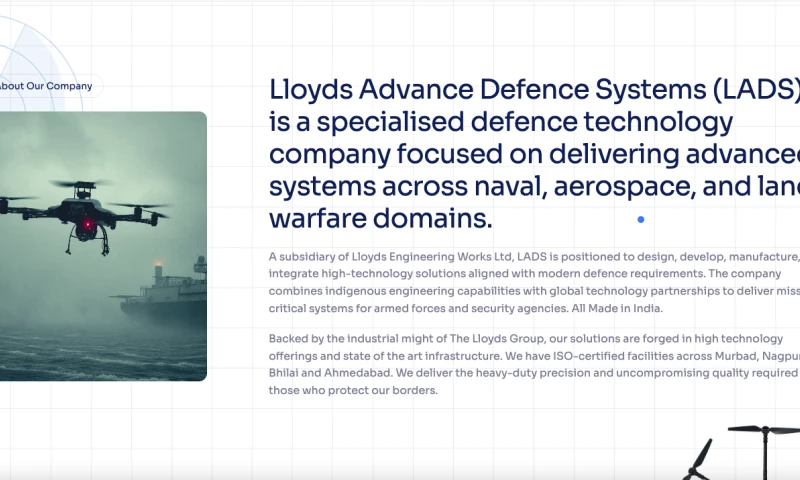
Task: Select the 'warfare domains.' heading line
Action: (381, 218)
